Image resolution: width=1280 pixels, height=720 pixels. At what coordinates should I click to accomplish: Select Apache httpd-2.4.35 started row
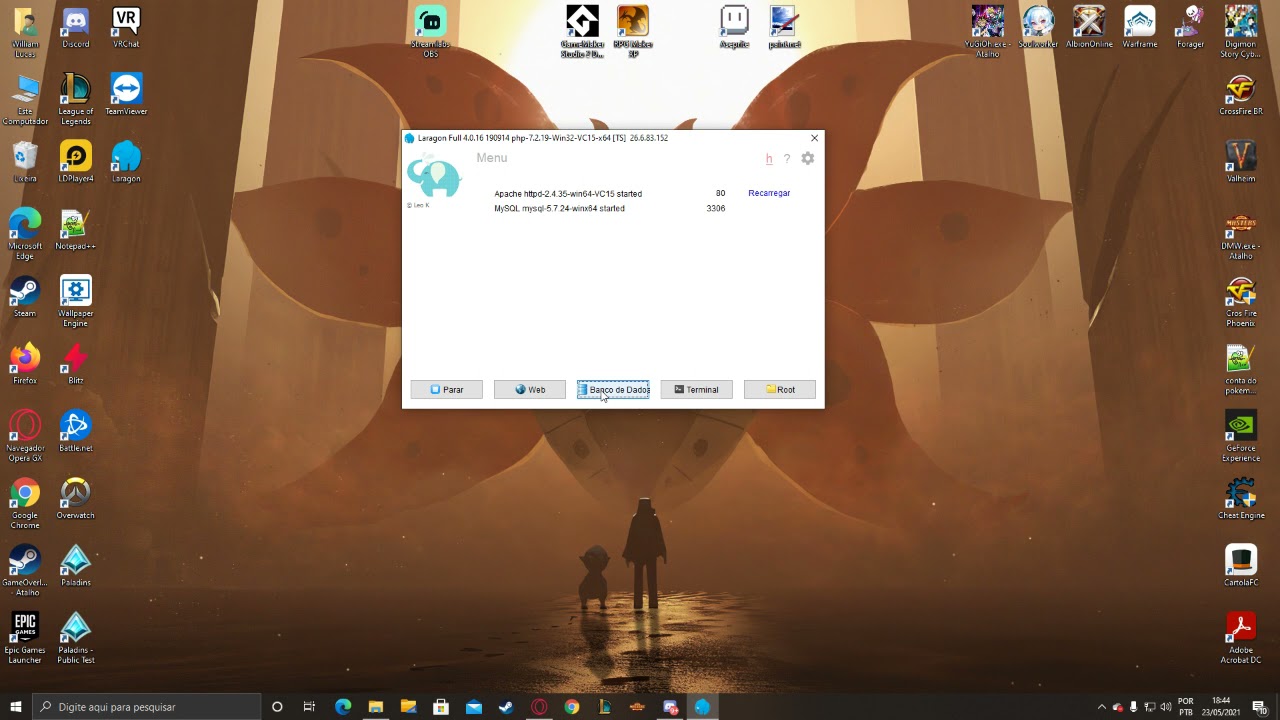coord(568,193)
